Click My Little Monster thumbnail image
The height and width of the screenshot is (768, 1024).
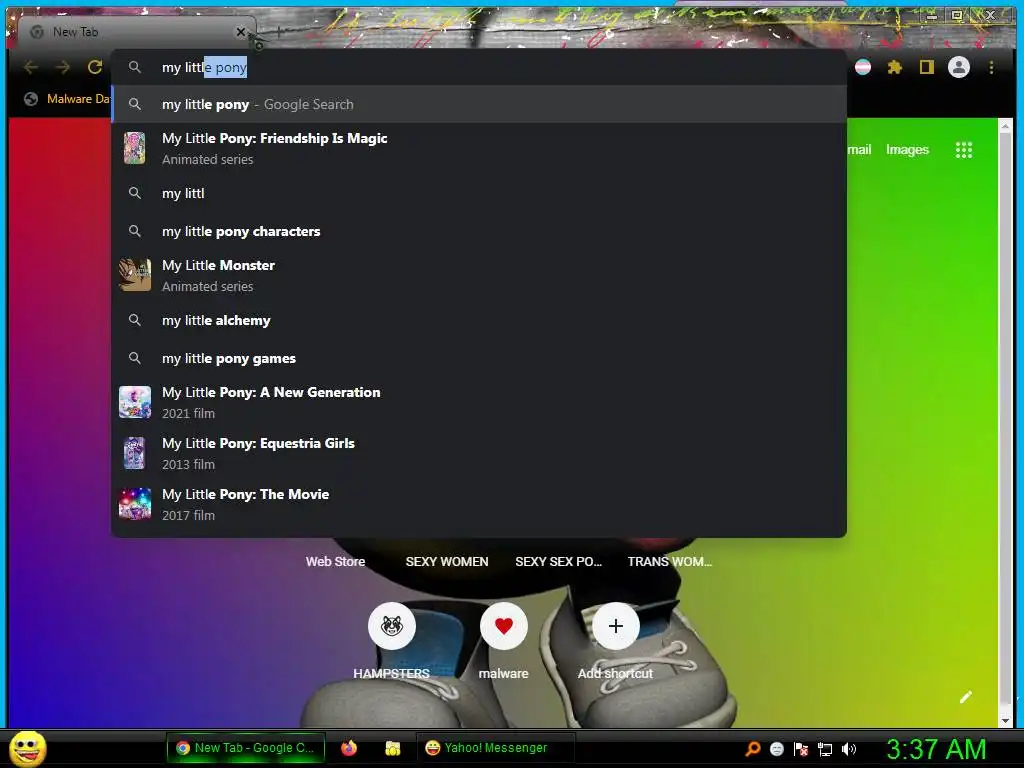[x=135, y=274]
